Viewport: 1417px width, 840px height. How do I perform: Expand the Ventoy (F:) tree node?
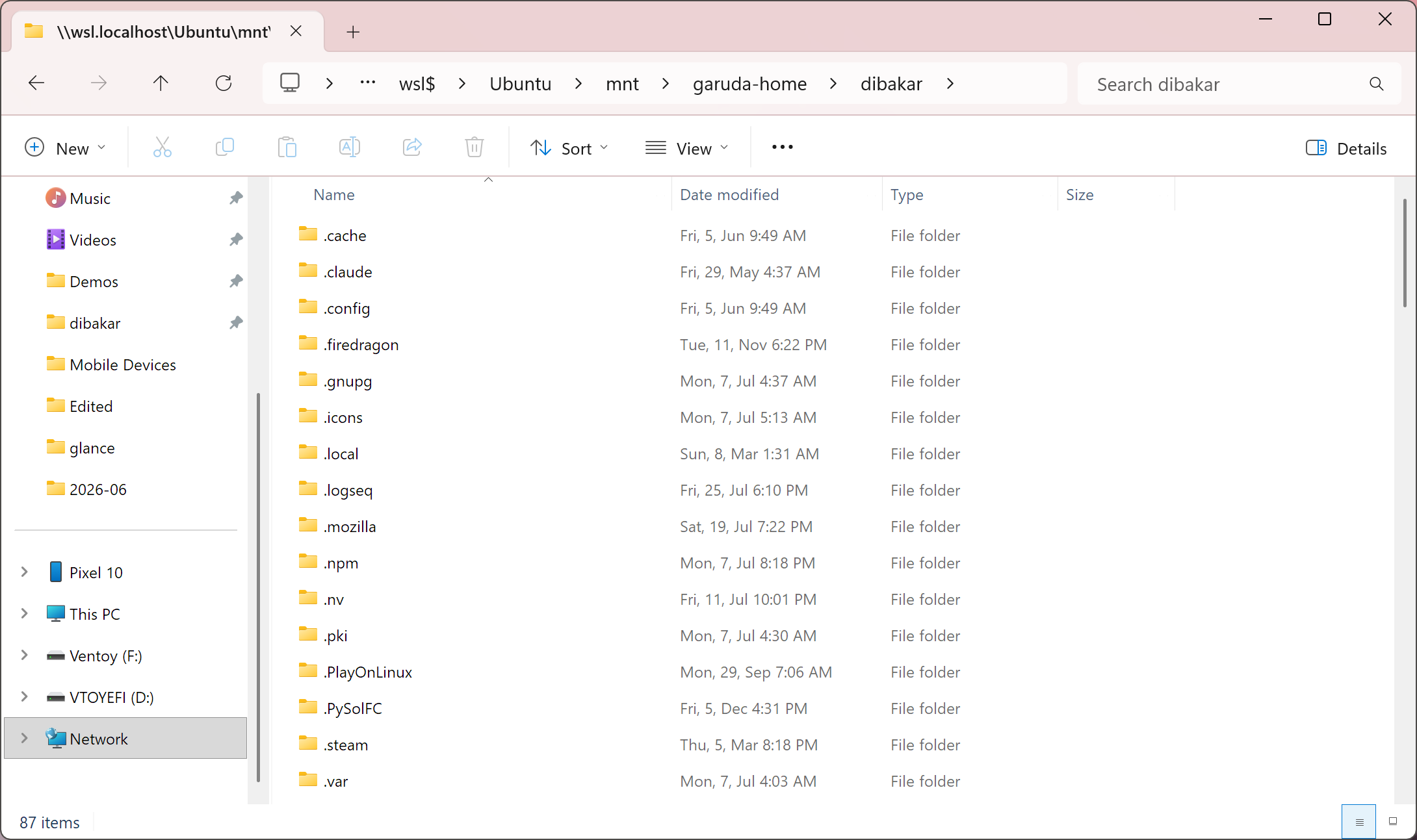click(24, 655)
